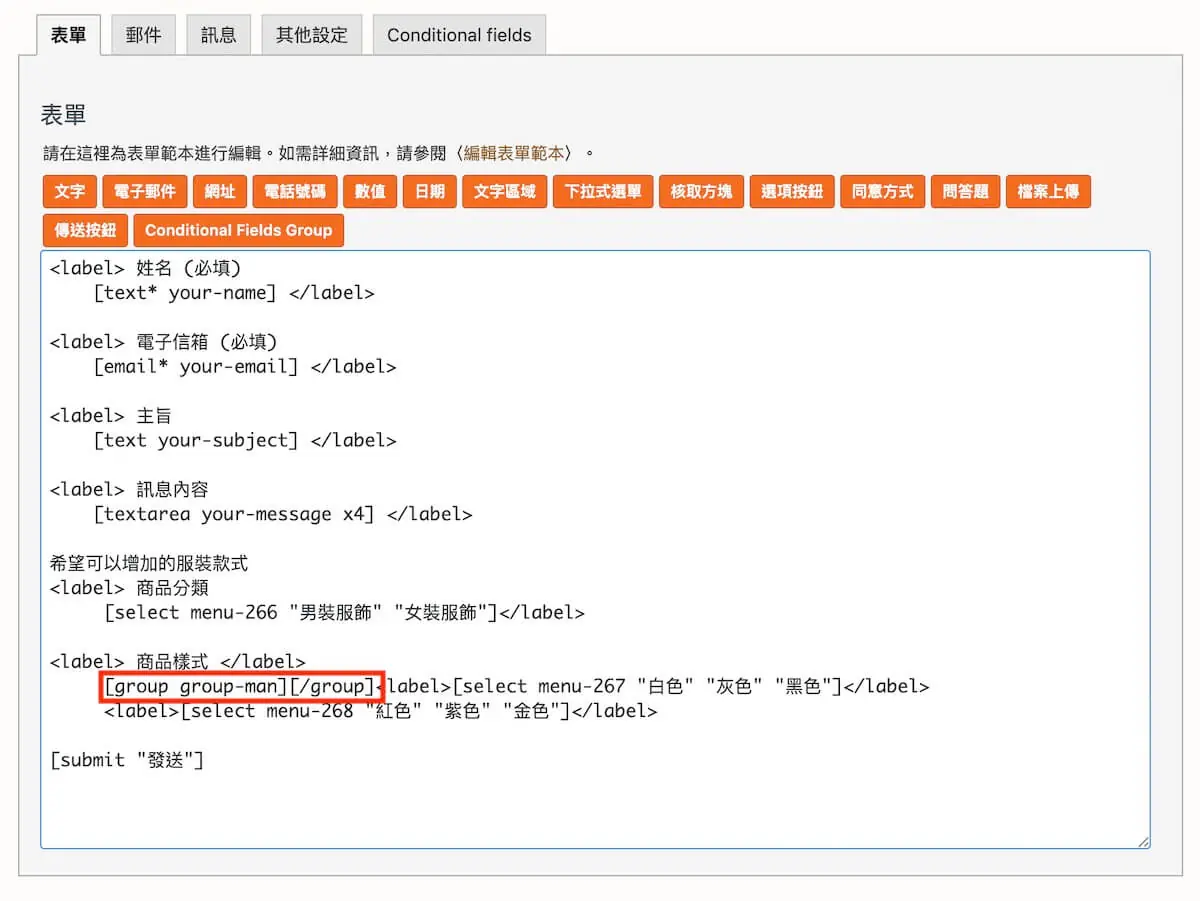Click the select menu-268 code line
The width and height of the screenshot is (1200, 901).
tap(380, 712)
